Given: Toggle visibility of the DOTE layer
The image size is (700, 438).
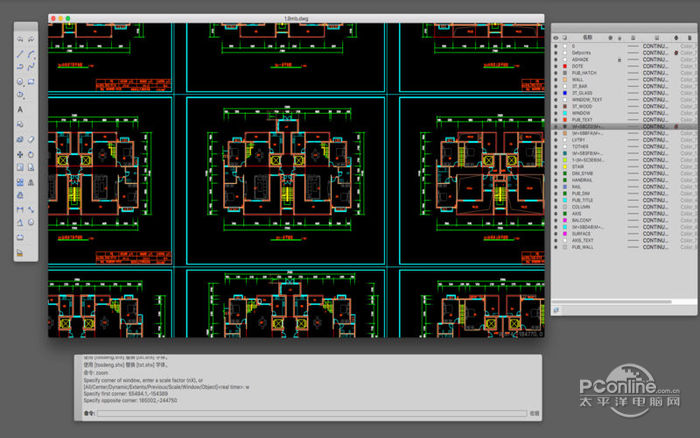Looking at the screenshot, I should (x=556, y=66).
